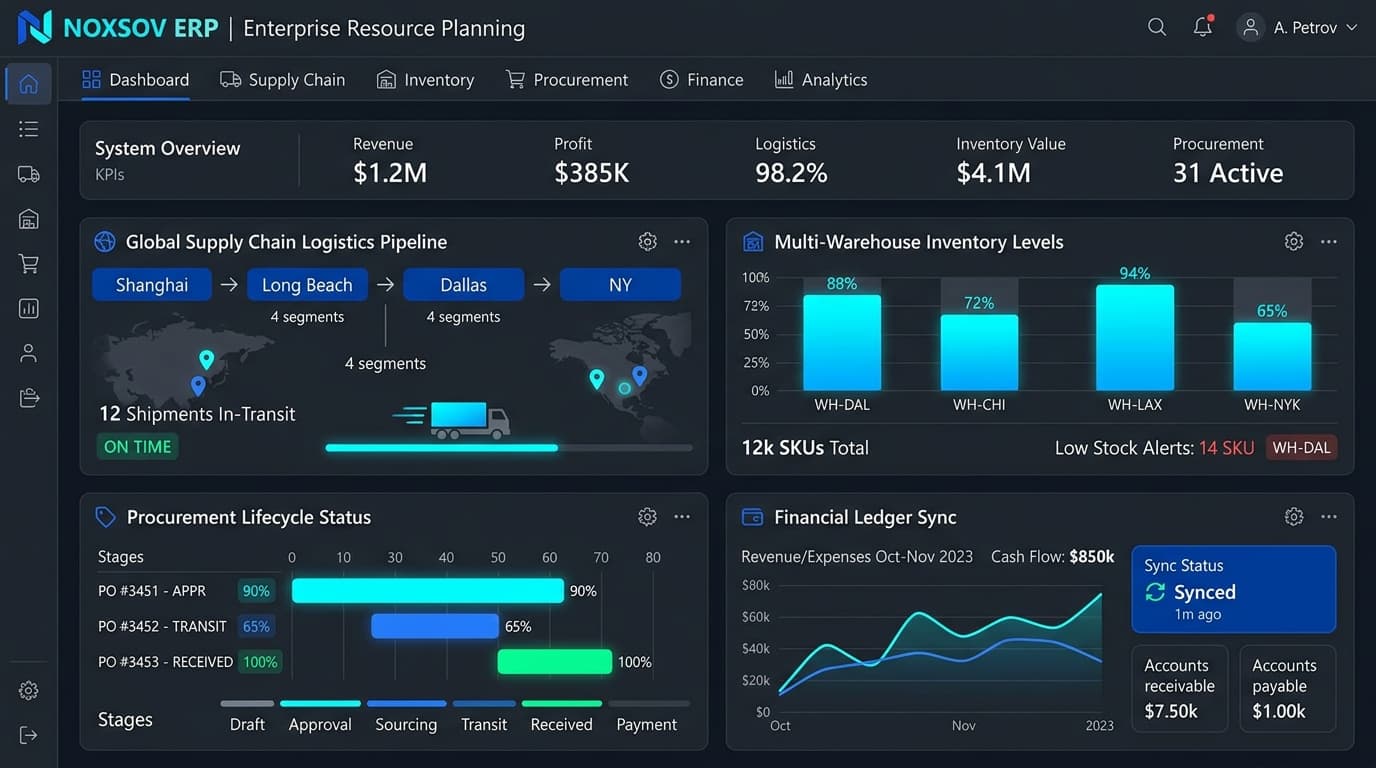Viewport: 1376px width, 768px height.
Task: Open Multi-Warehouse Inventory more options menu
Action: tap(1329, 242)
